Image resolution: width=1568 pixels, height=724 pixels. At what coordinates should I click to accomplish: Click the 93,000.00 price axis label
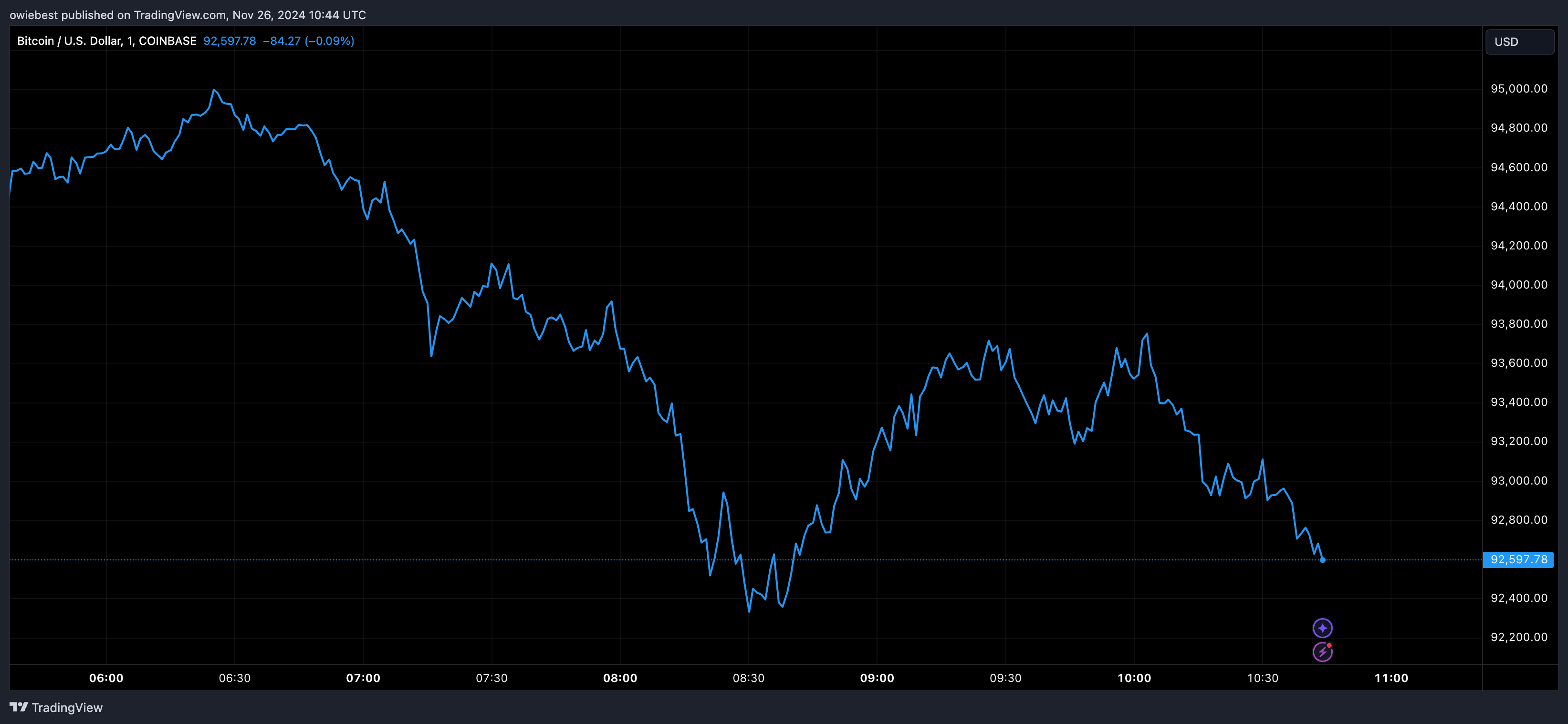point(1519,481)
